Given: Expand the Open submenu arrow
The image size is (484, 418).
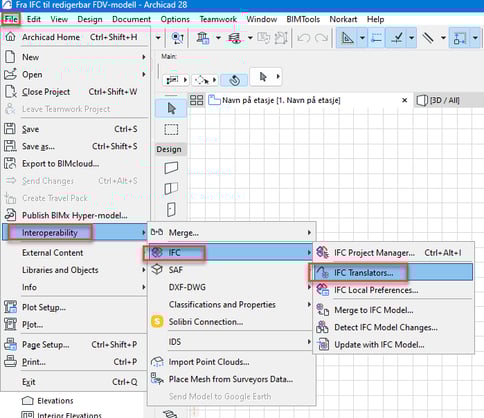Looking at the screenshot, I should pyautogui.click(x=144, y=74).
